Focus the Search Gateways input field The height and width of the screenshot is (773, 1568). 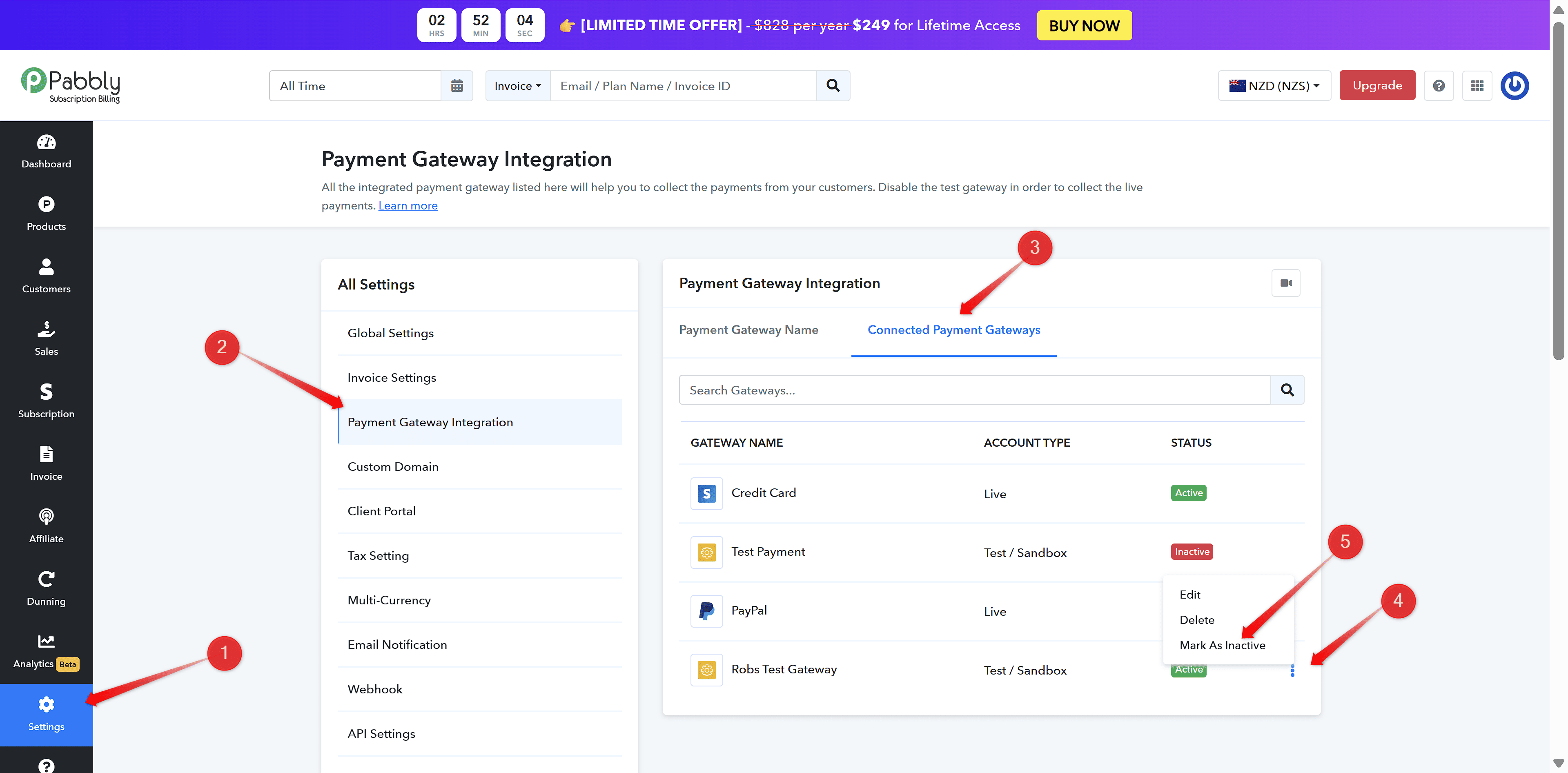point(975,390)
